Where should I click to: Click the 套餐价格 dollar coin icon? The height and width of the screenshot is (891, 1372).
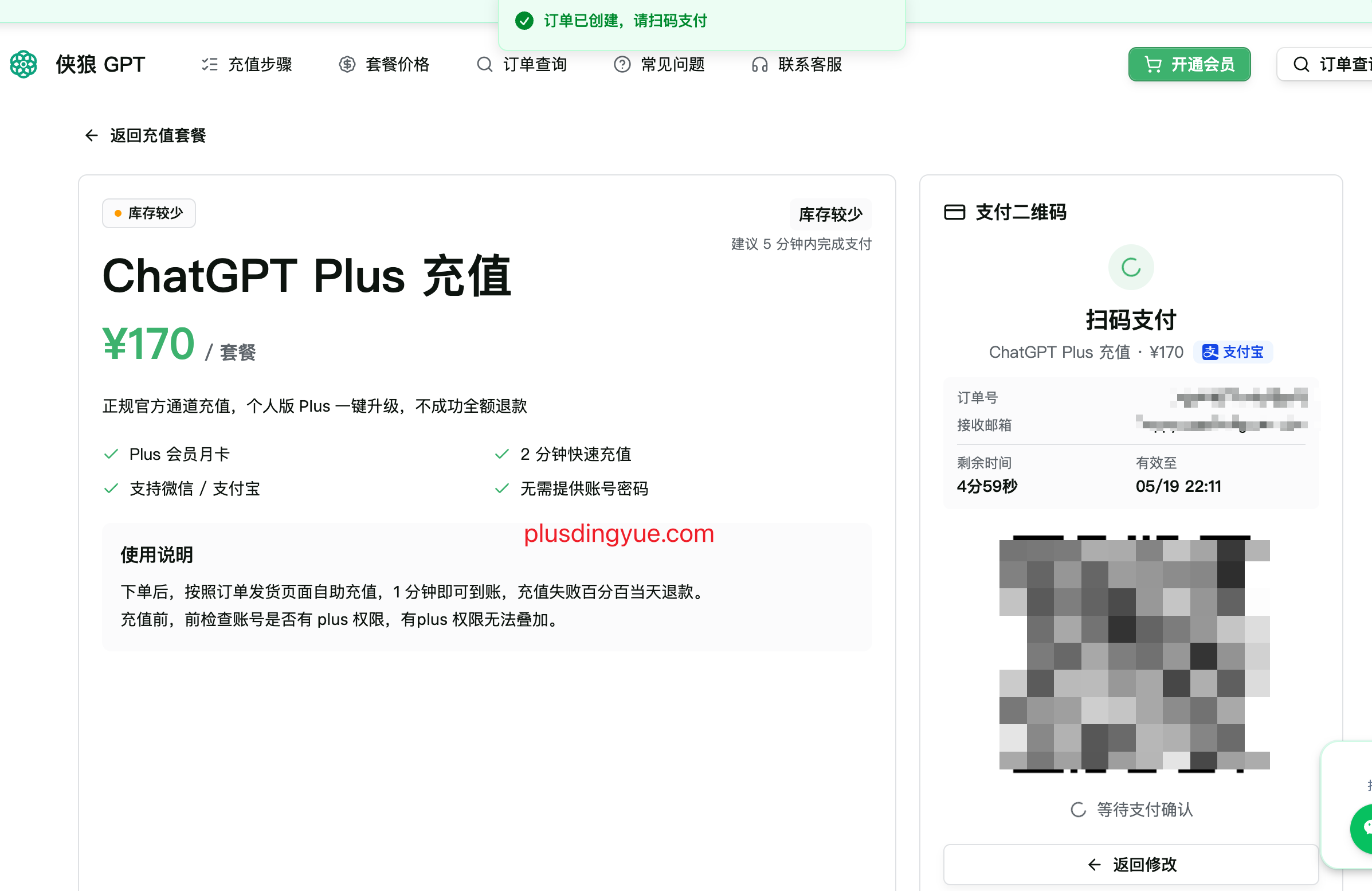point(347,64)
